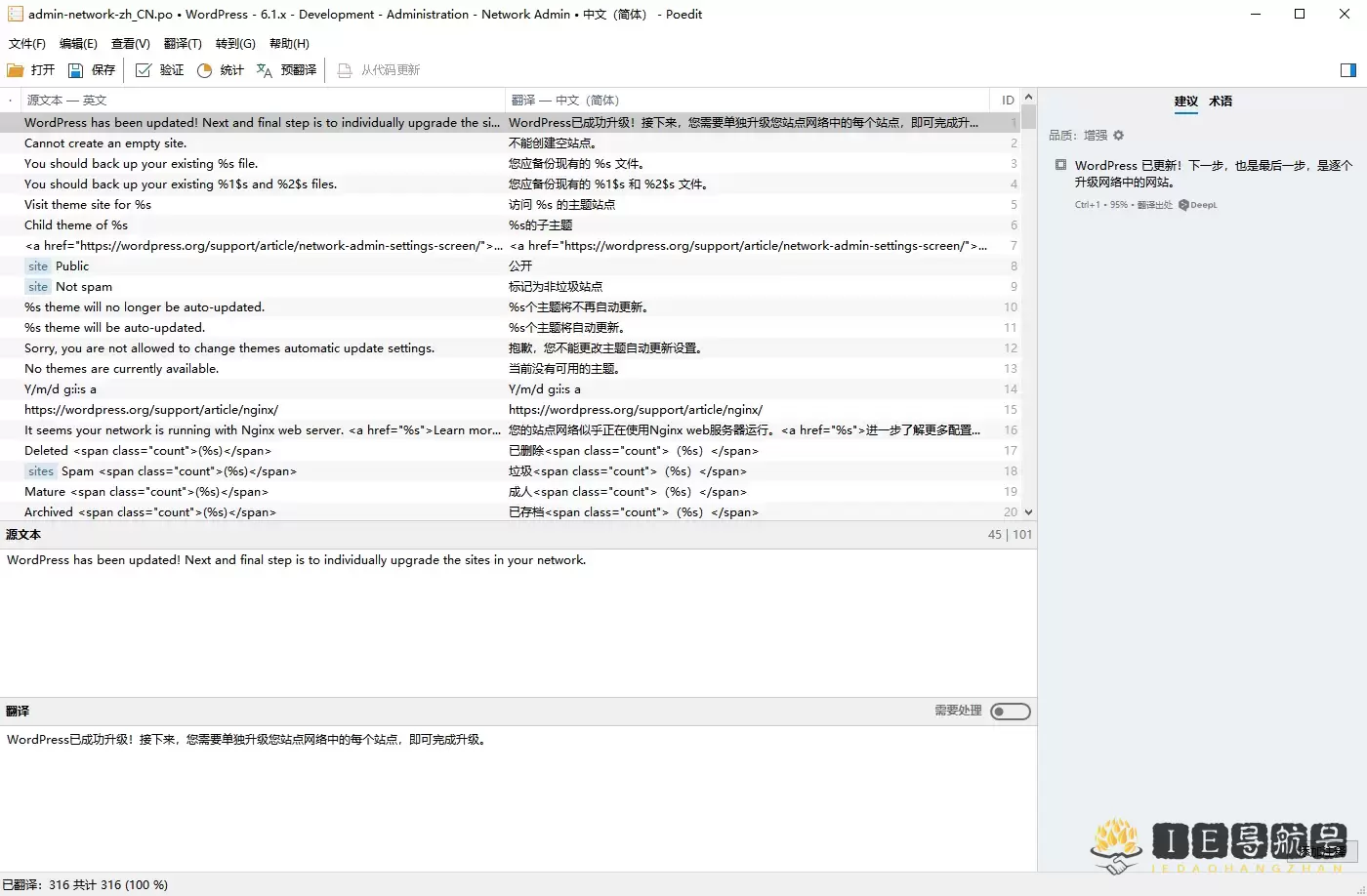Run pre-translation with the 预翻译 button
The height and width of the screenshot is (896, 1367).
(x=286, y=70)
